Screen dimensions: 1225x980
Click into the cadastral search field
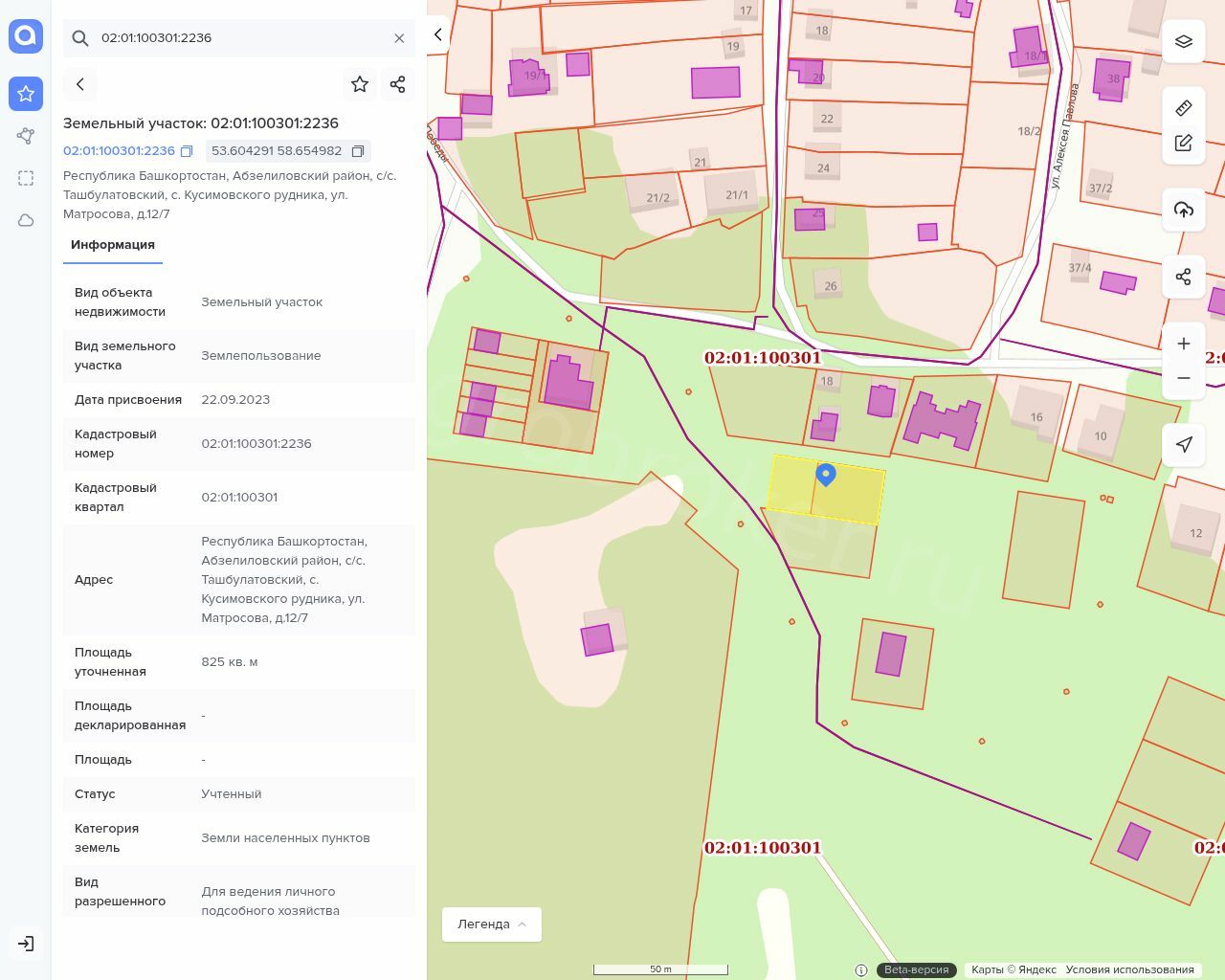[239, 38]
